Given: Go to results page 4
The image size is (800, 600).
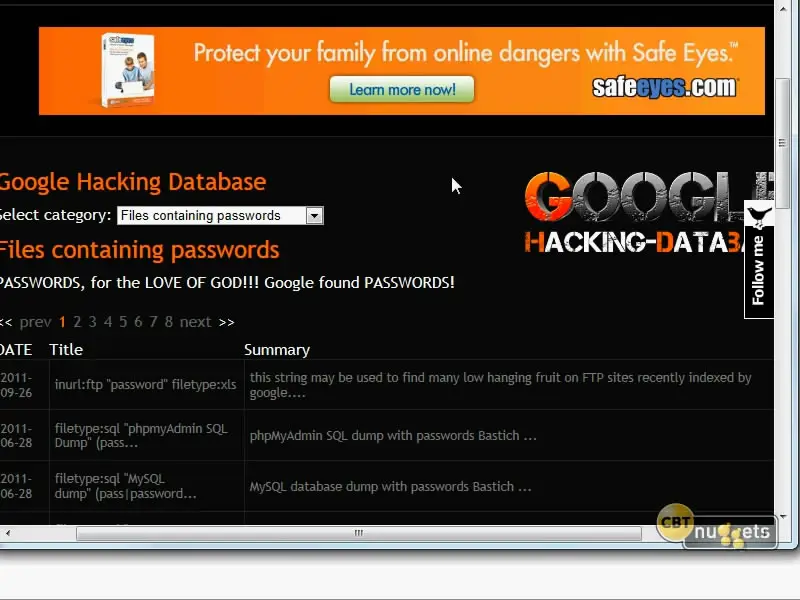Looking at the screenshot, I should (108, 322).
